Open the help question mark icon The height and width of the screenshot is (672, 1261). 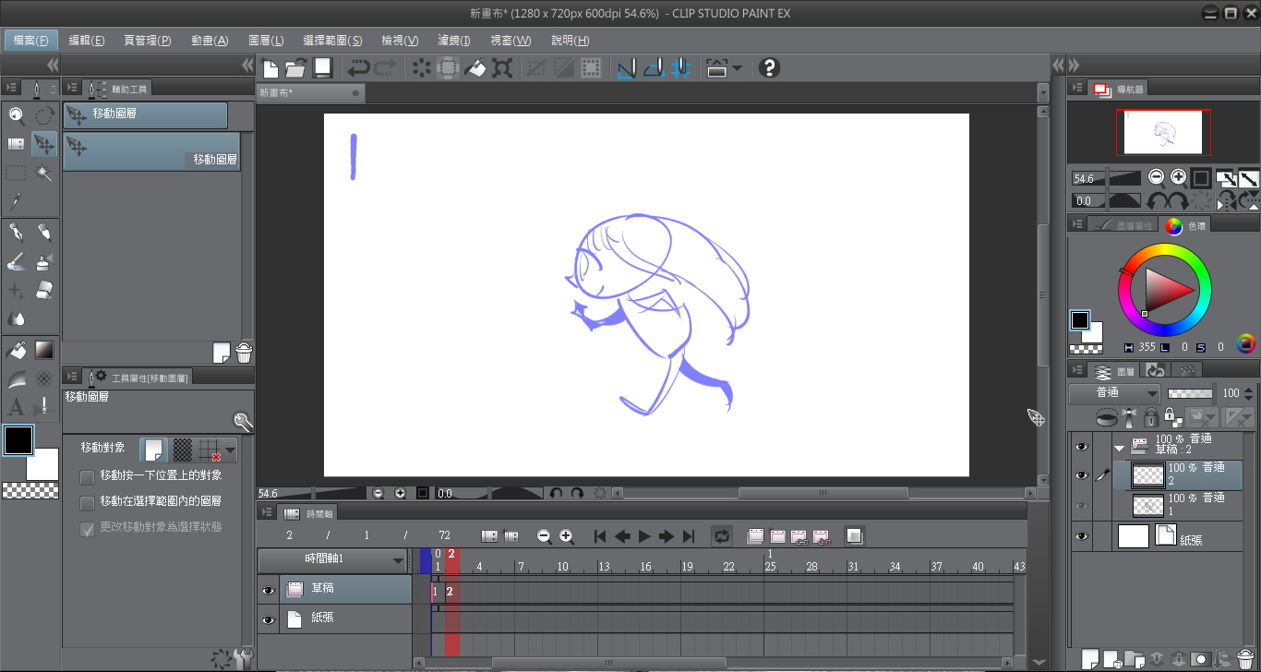point(768,68)
